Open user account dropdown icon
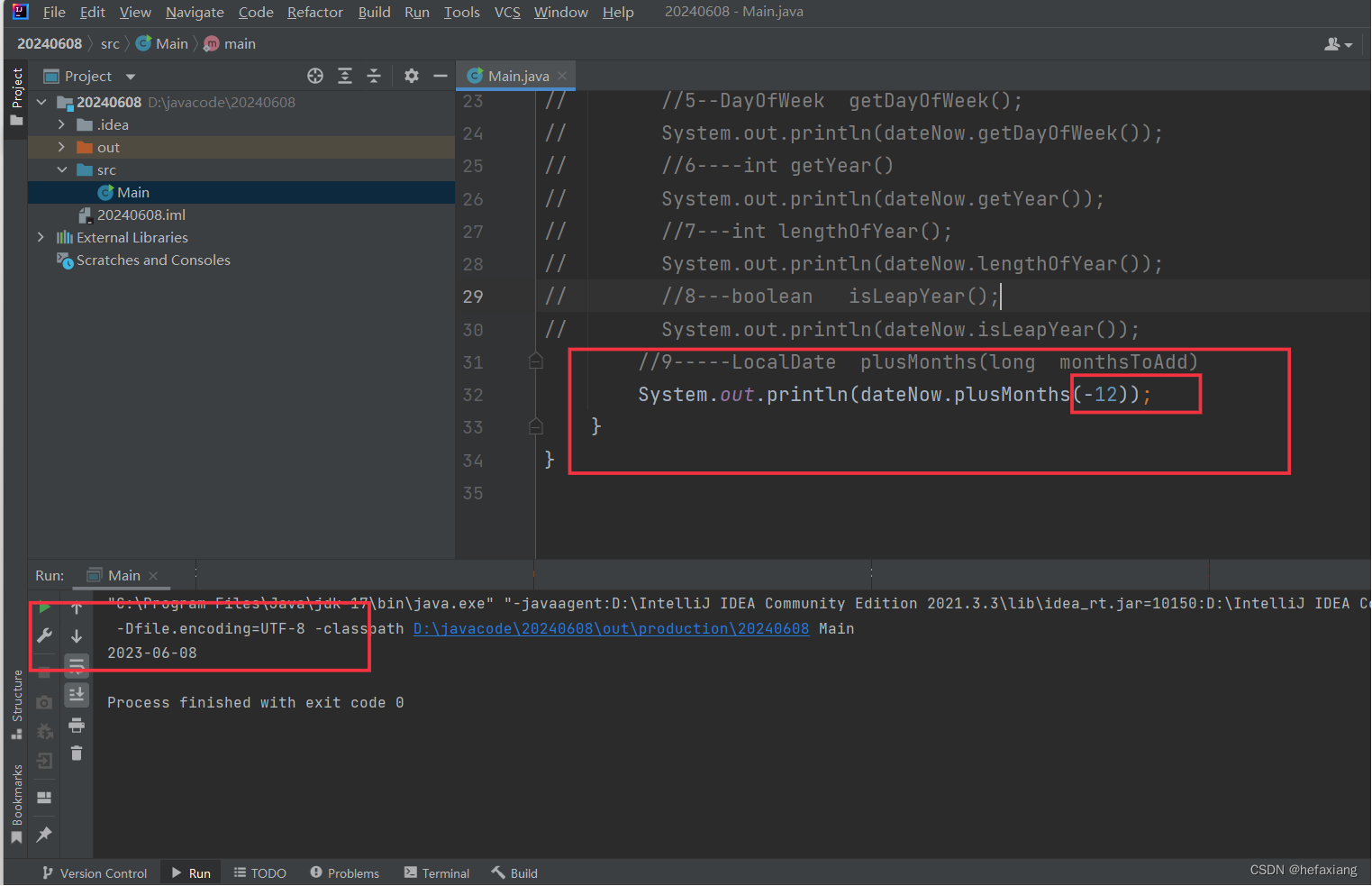Viewport: 1372px width, 886px height. tap(1338, 44)
